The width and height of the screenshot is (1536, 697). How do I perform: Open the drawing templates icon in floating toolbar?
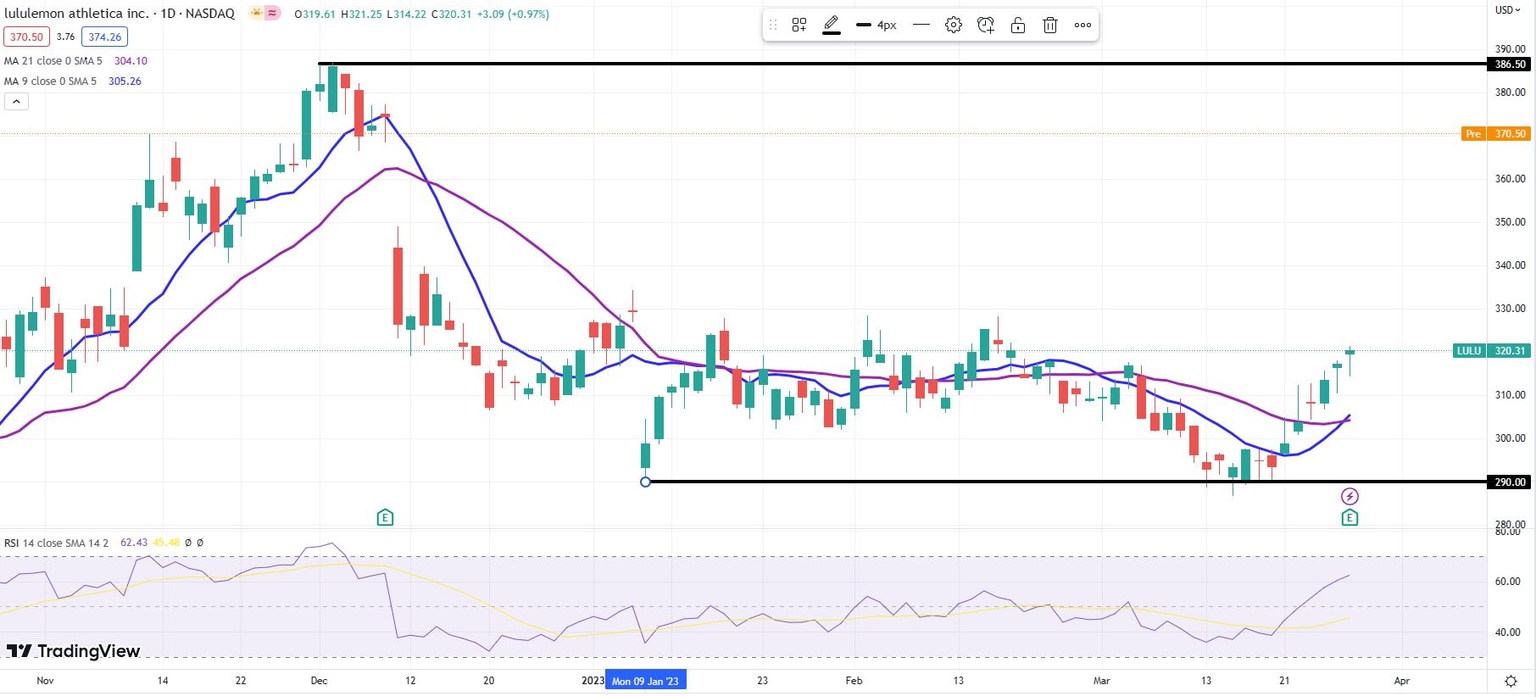pyautogui.click(x=799, y=25)
